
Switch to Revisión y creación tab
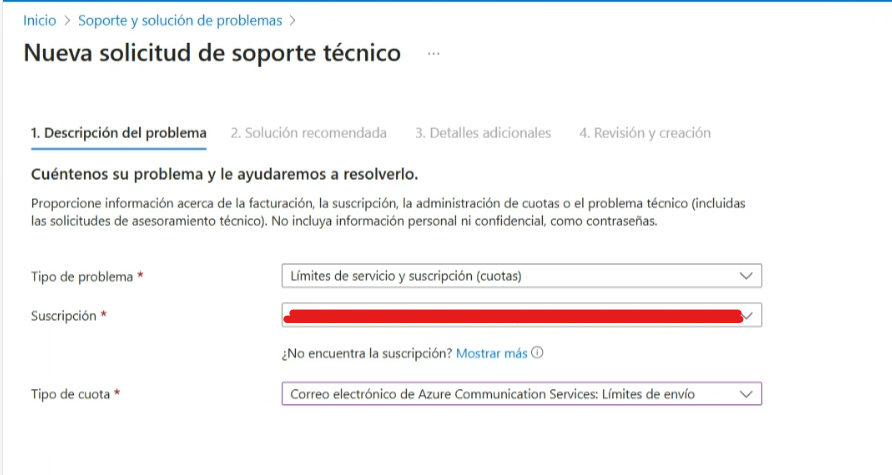pos(645,133)
